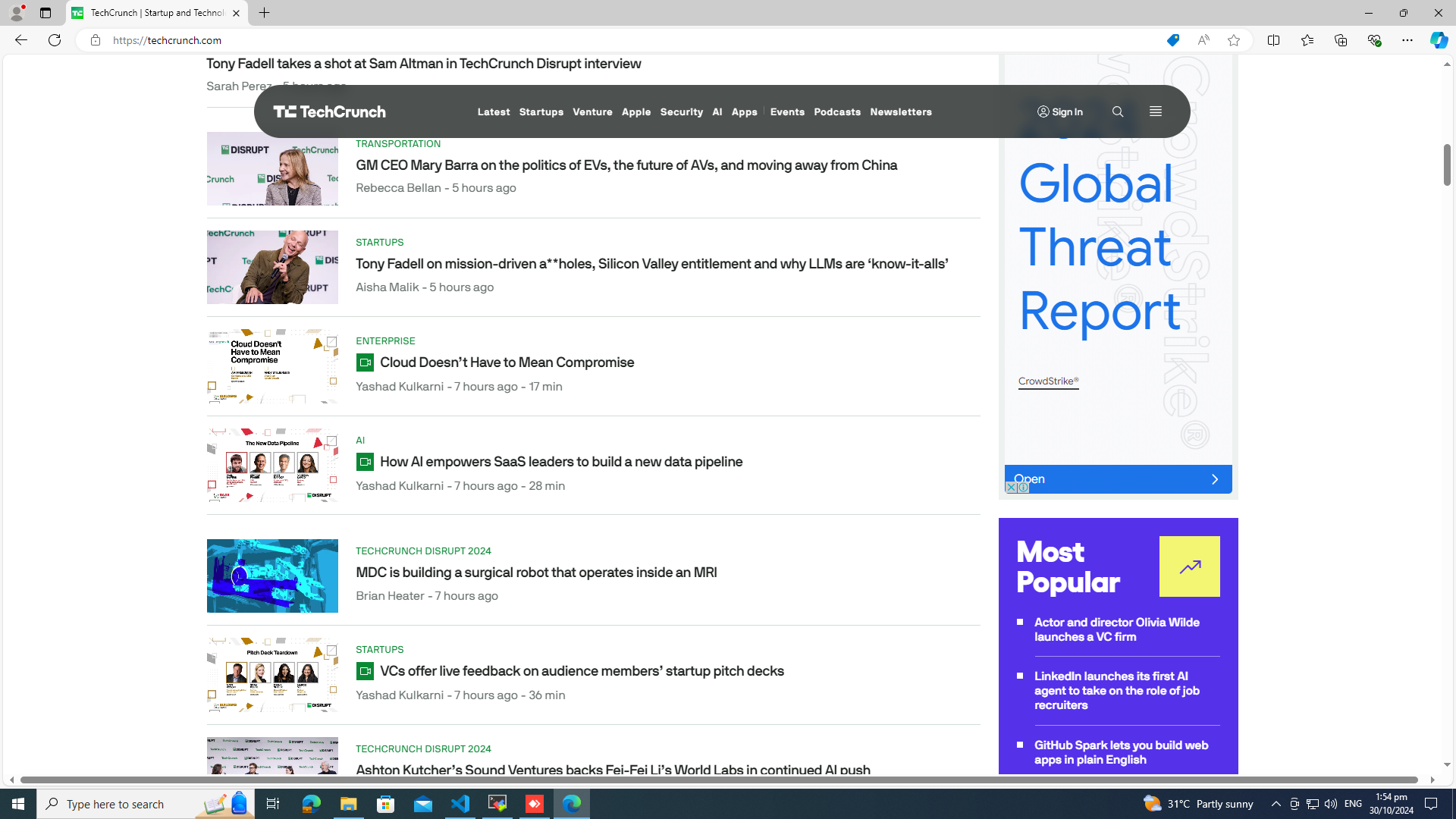Image resolution: width=1456 pixels, height=819 pixels.
Task: Open Microsoft Store from taskbar
Action: (x=386, y=804)
